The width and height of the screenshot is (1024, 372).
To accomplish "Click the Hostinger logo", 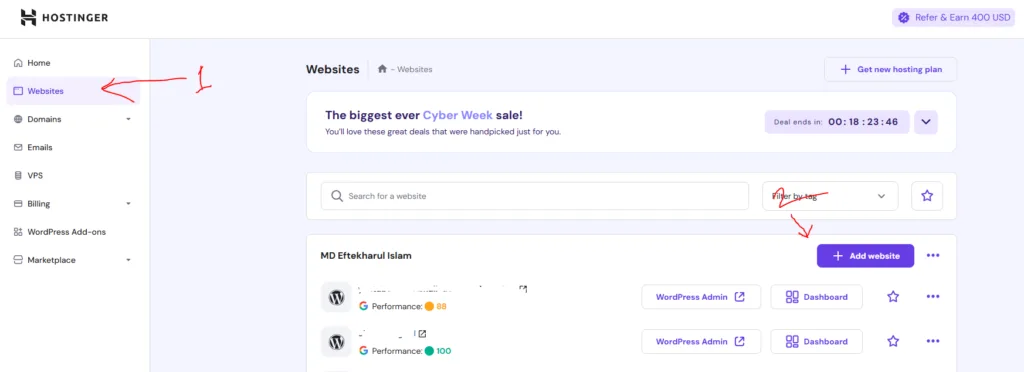I will click(64, 18).
